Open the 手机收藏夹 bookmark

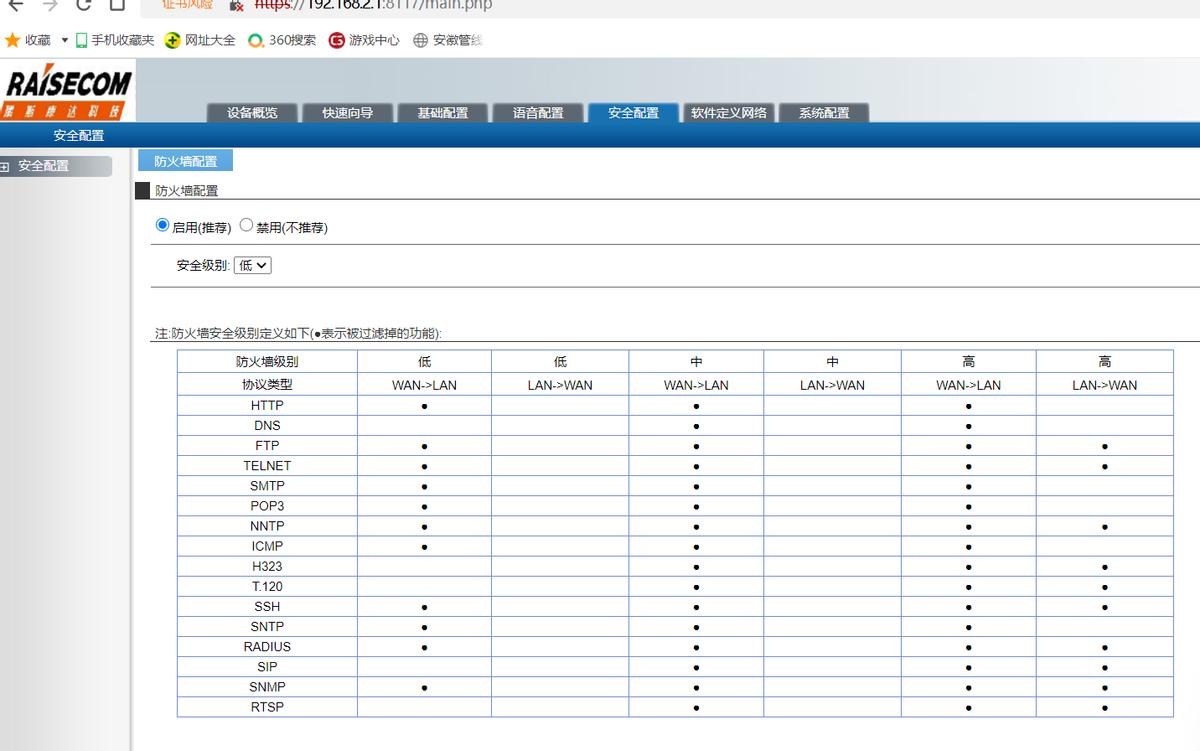pyautogui.click(x=115, y=40)
